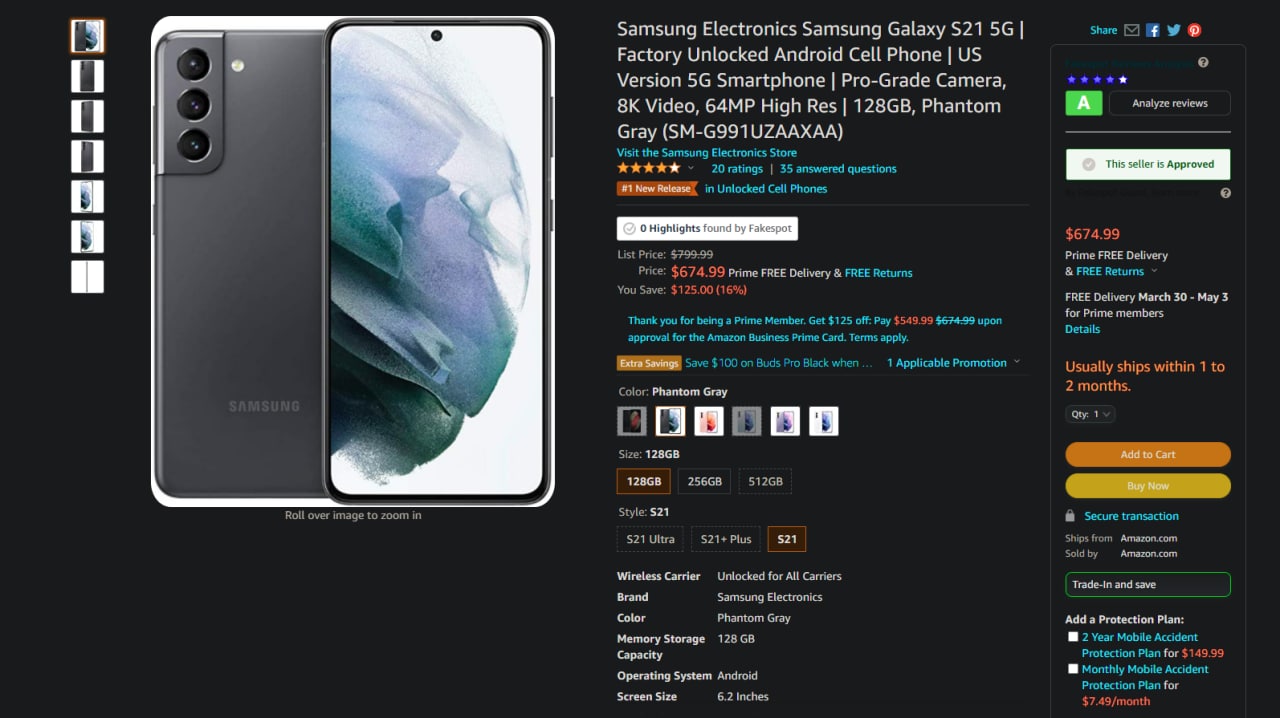
Task: Click the Fakespot grade A badge
Action: pyautogui.click(x=1083, y=103)
